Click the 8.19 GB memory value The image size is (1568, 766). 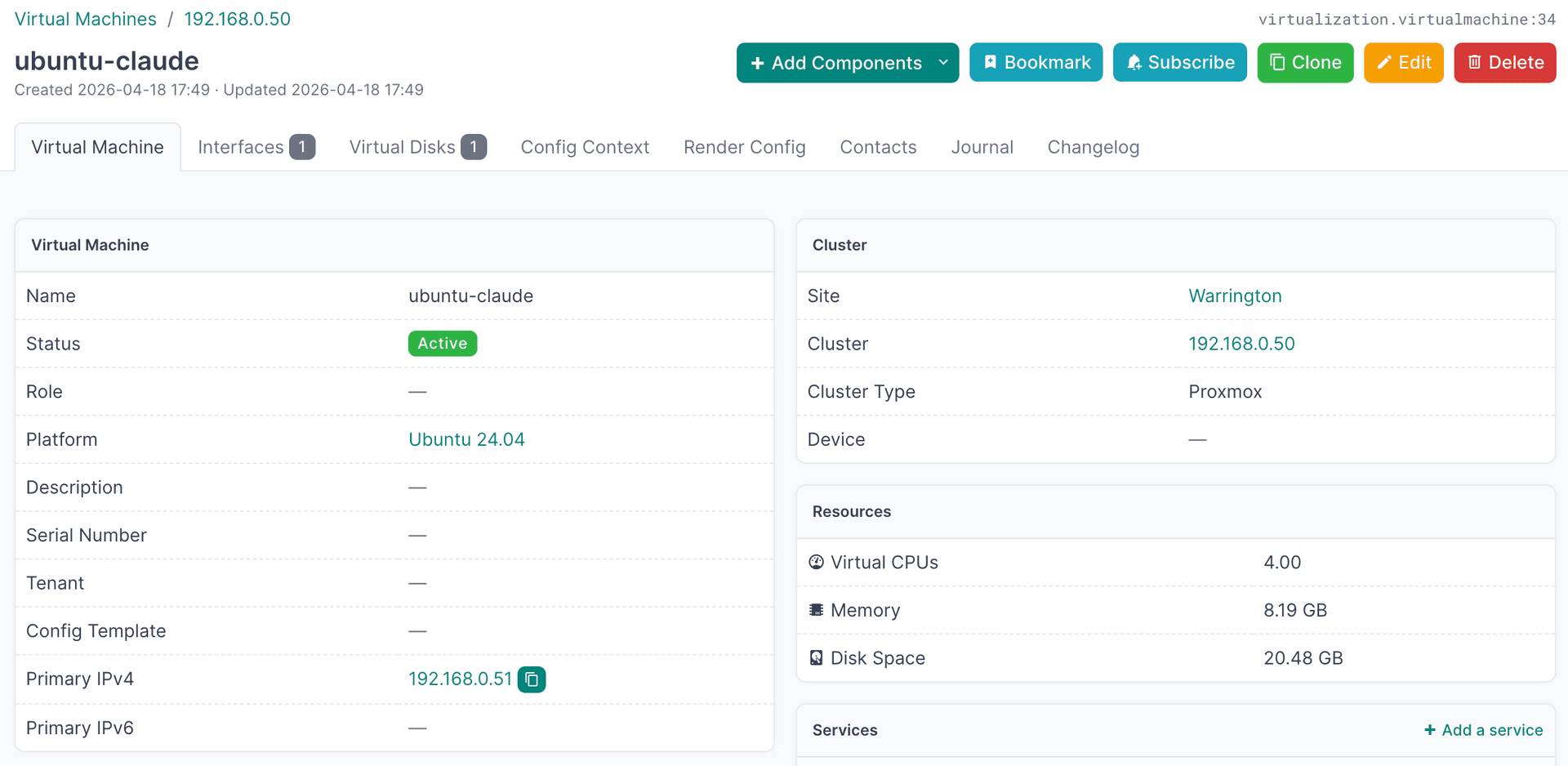pyautogui.click(x=1295, y=610)
